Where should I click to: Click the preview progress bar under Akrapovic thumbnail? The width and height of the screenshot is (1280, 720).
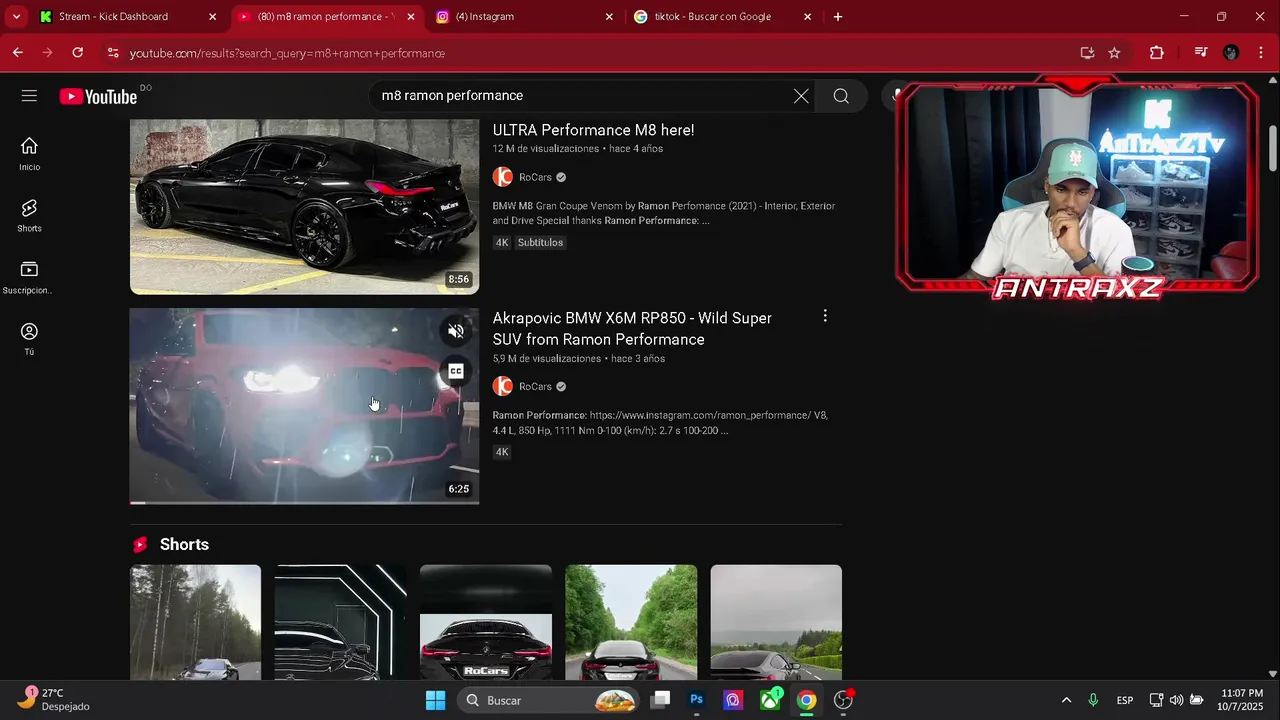[x=304, y=502]
